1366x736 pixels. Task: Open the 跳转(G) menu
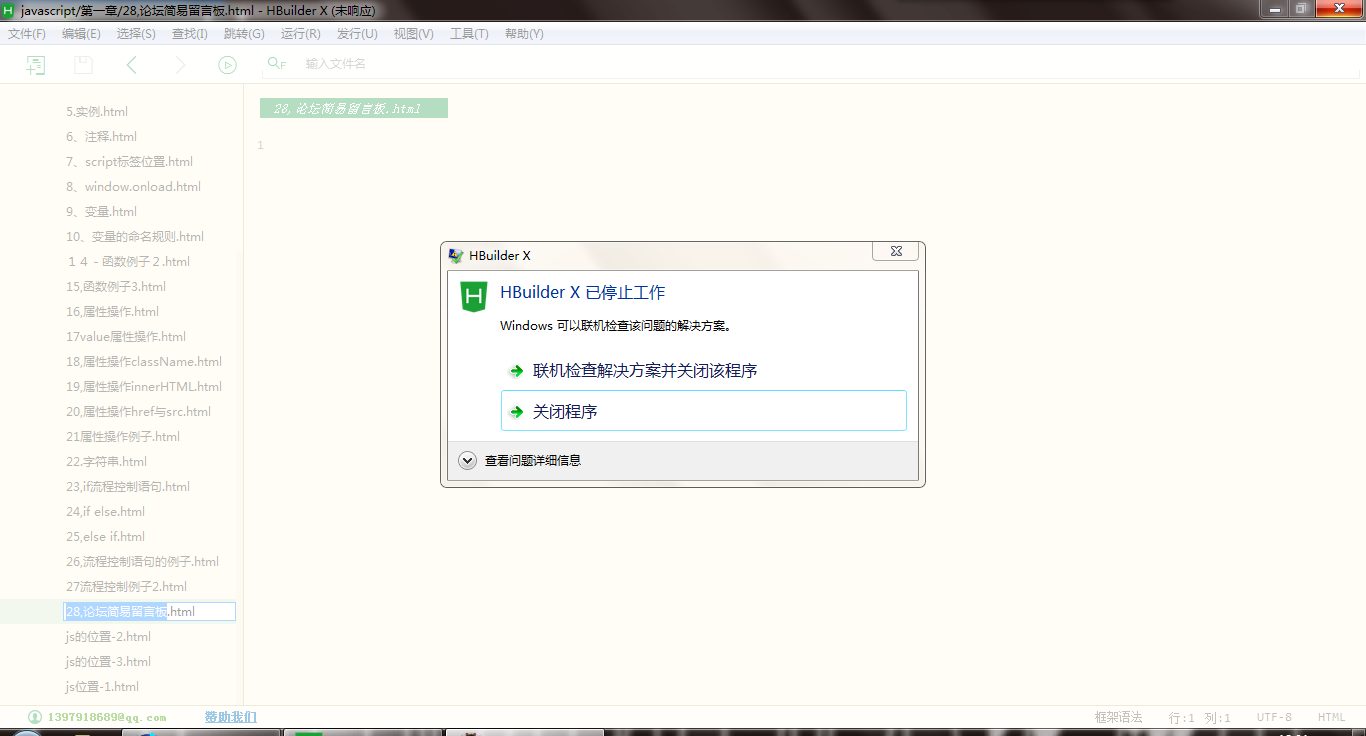pos(244,34)
